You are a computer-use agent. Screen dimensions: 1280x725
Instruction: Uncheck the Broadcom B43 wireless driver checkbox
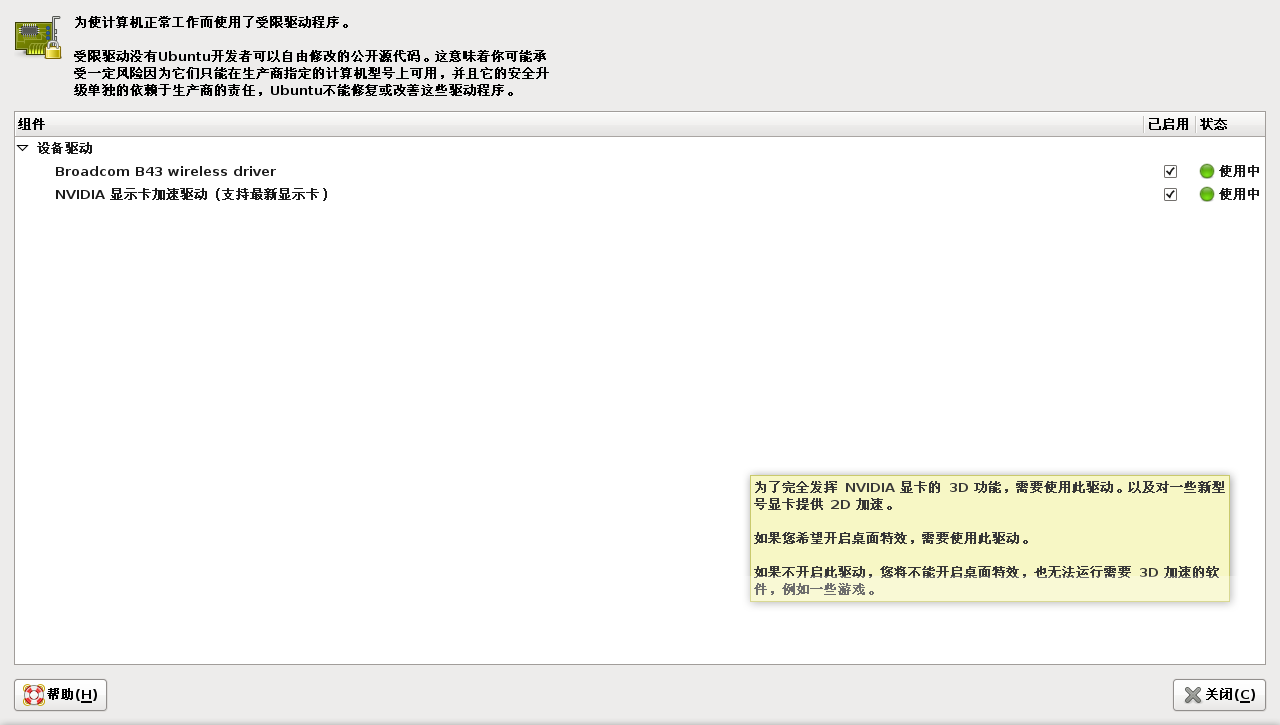1170,171
